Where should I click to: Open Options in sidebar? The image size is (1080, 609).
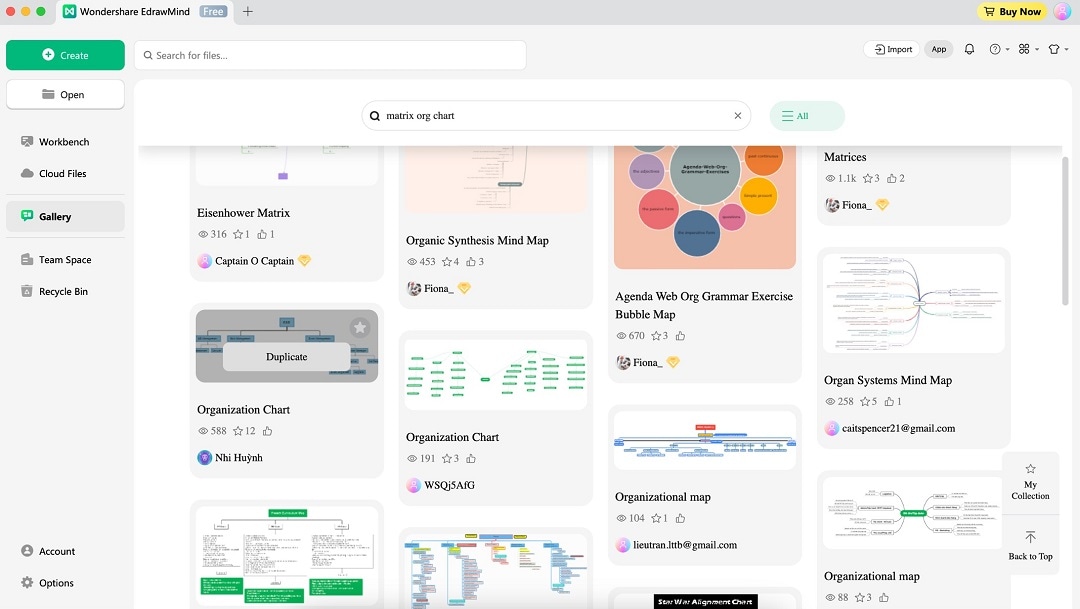pos(47,583)
